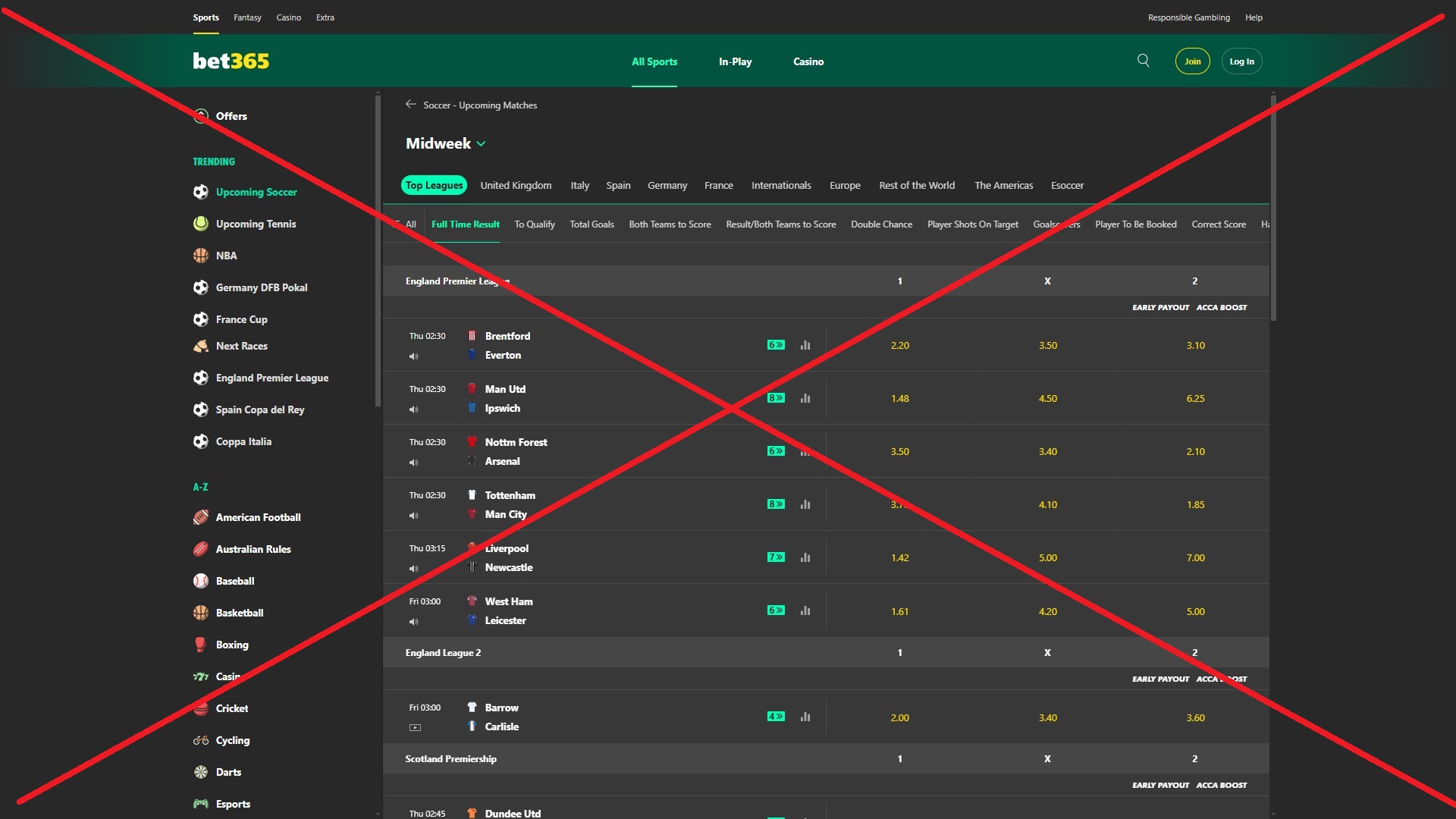Expand the Midweek dropdown

pos(446,143)
